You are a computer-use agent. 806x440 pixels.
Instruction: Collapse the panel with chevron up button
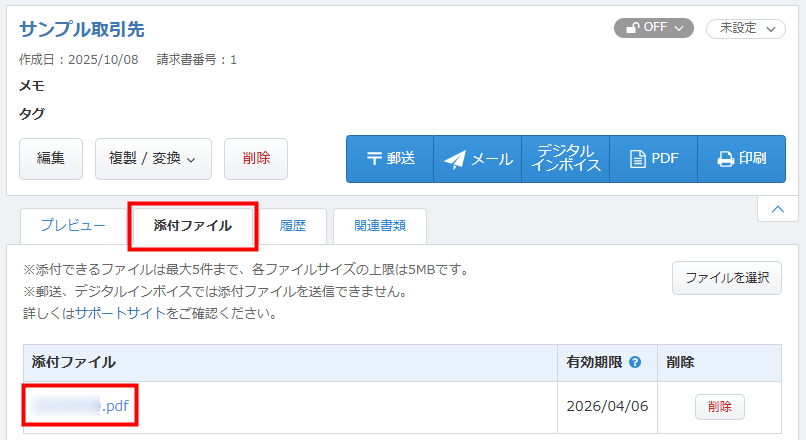click(x=777, y=208)
